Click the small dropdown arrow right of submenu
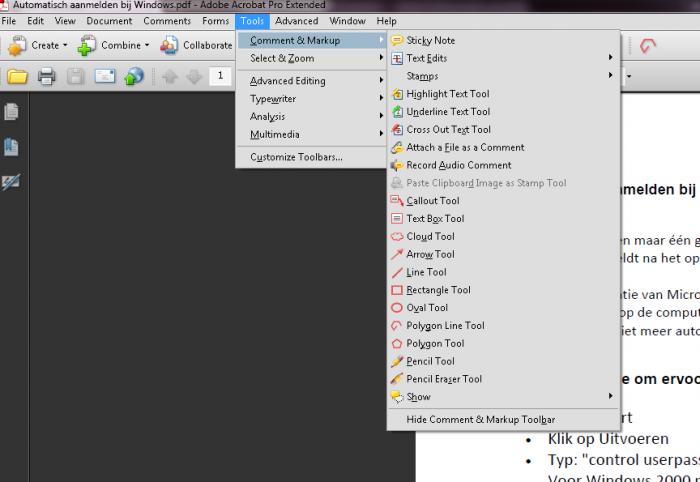The height and width of the screenshot is (482, 700). tap(629, 76)
